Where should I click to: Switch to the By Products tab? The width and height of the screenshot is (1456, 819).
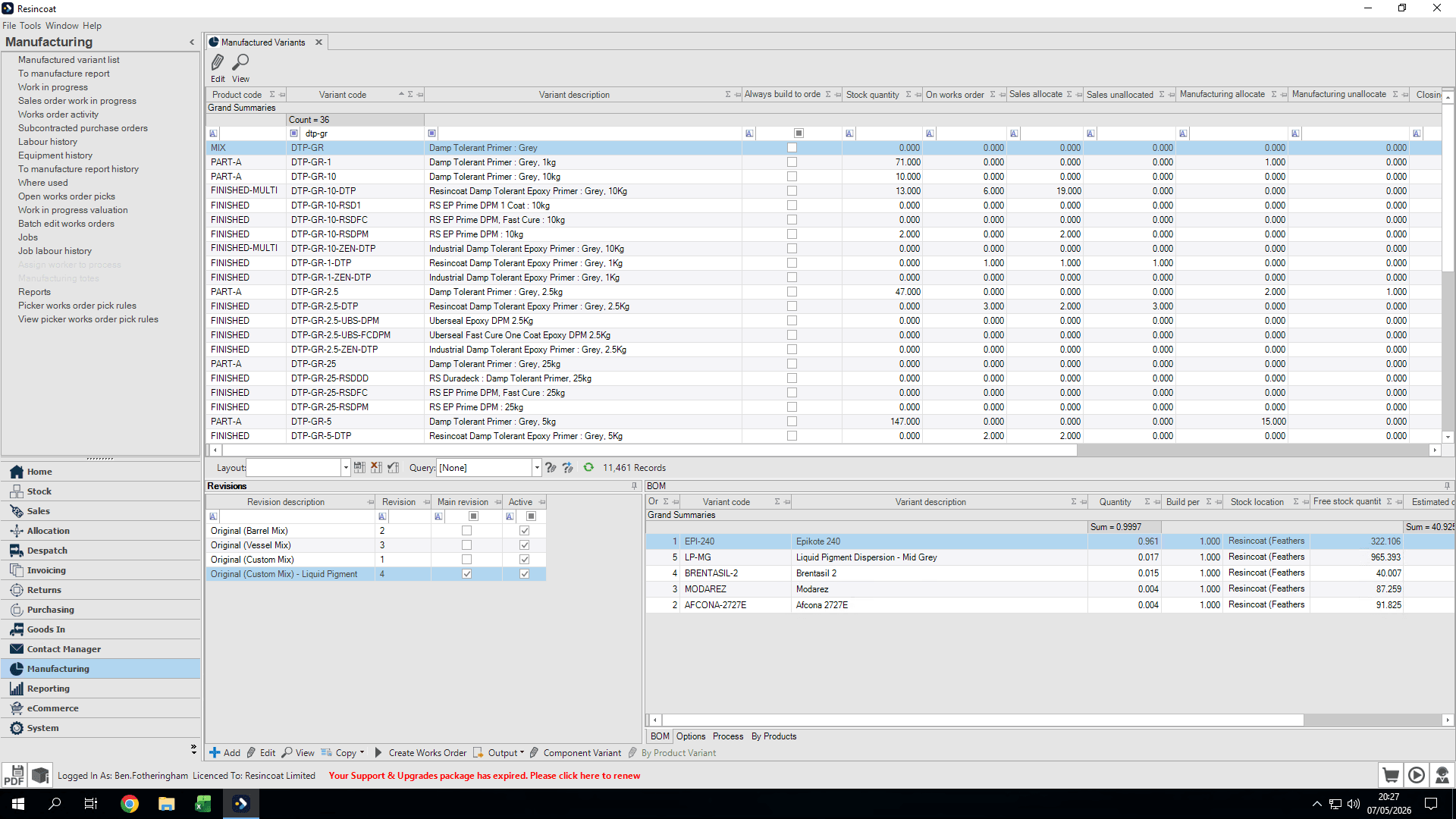point(773,736)
